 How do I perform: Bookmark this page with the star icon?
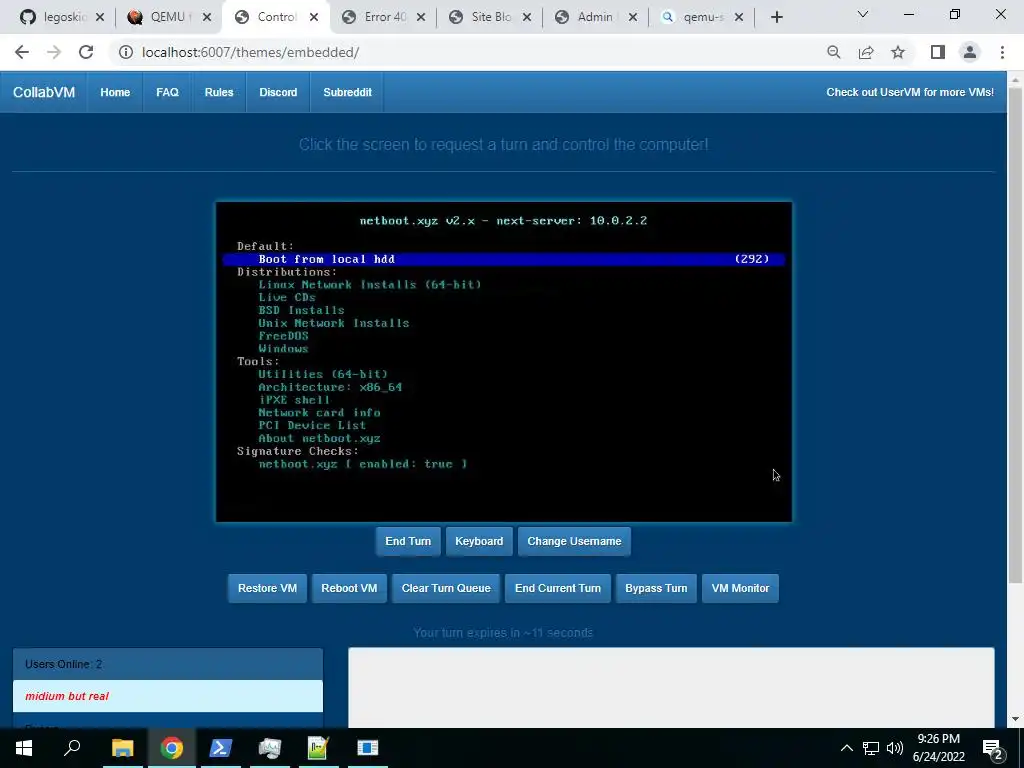(898, 52)
